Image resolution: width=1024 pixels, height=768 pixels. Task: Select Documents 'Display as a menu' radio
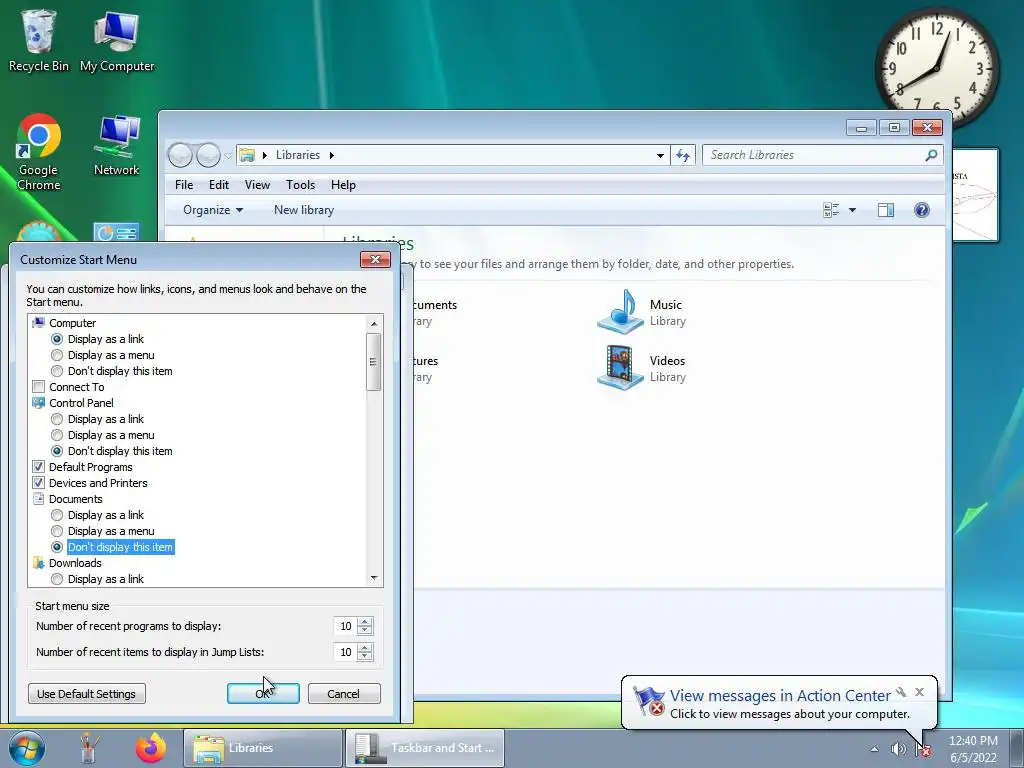coord(57,531)
